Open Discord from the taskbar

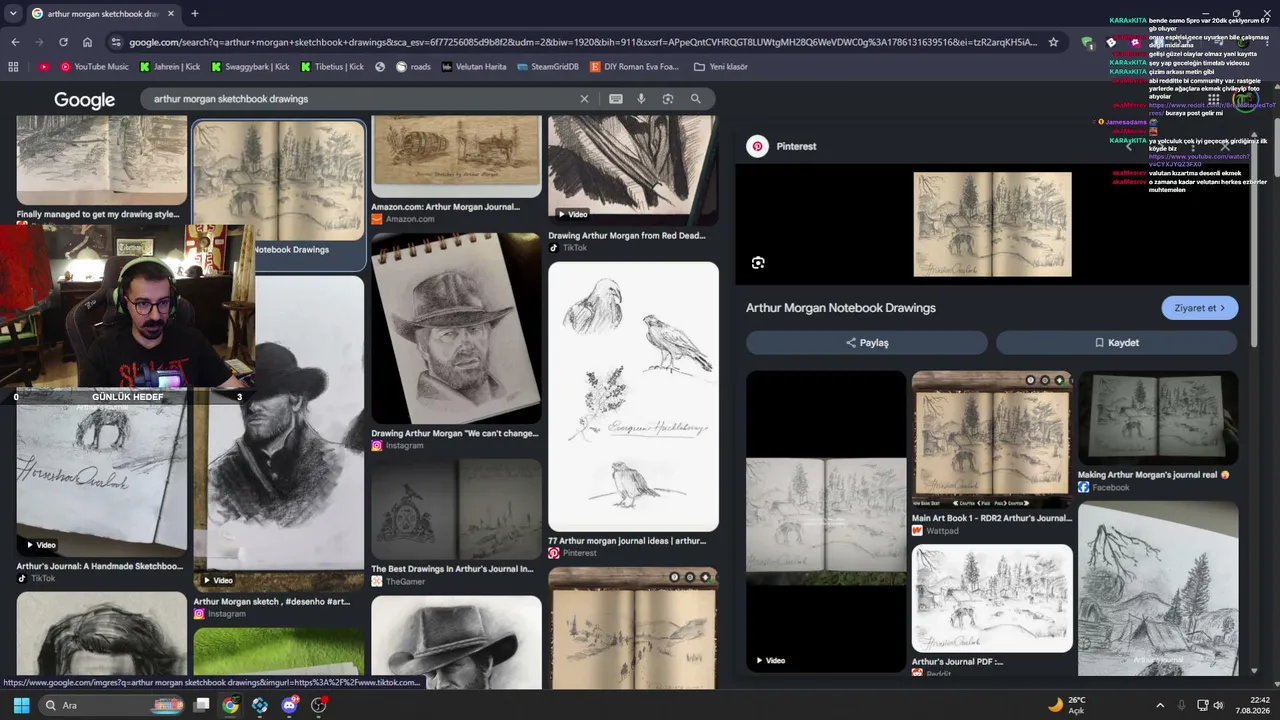pos(290,705)
